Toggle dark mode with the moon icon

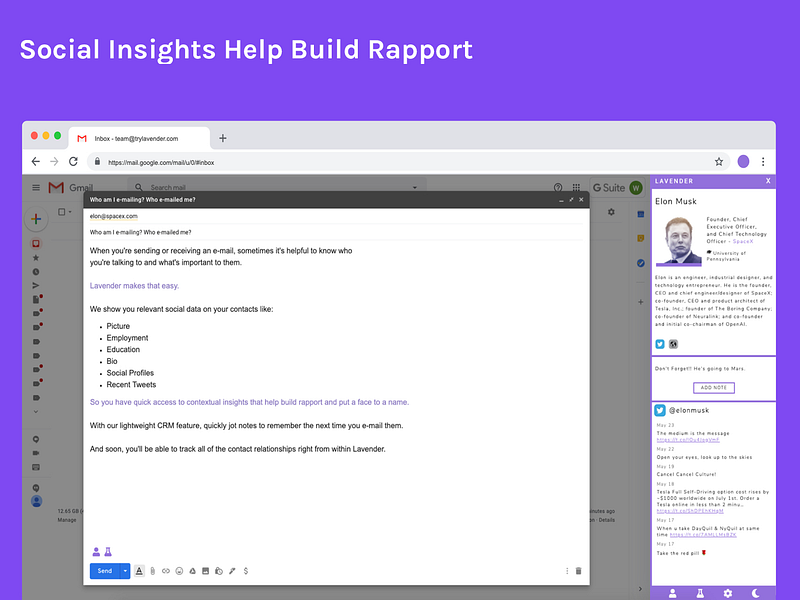[756, 593]
